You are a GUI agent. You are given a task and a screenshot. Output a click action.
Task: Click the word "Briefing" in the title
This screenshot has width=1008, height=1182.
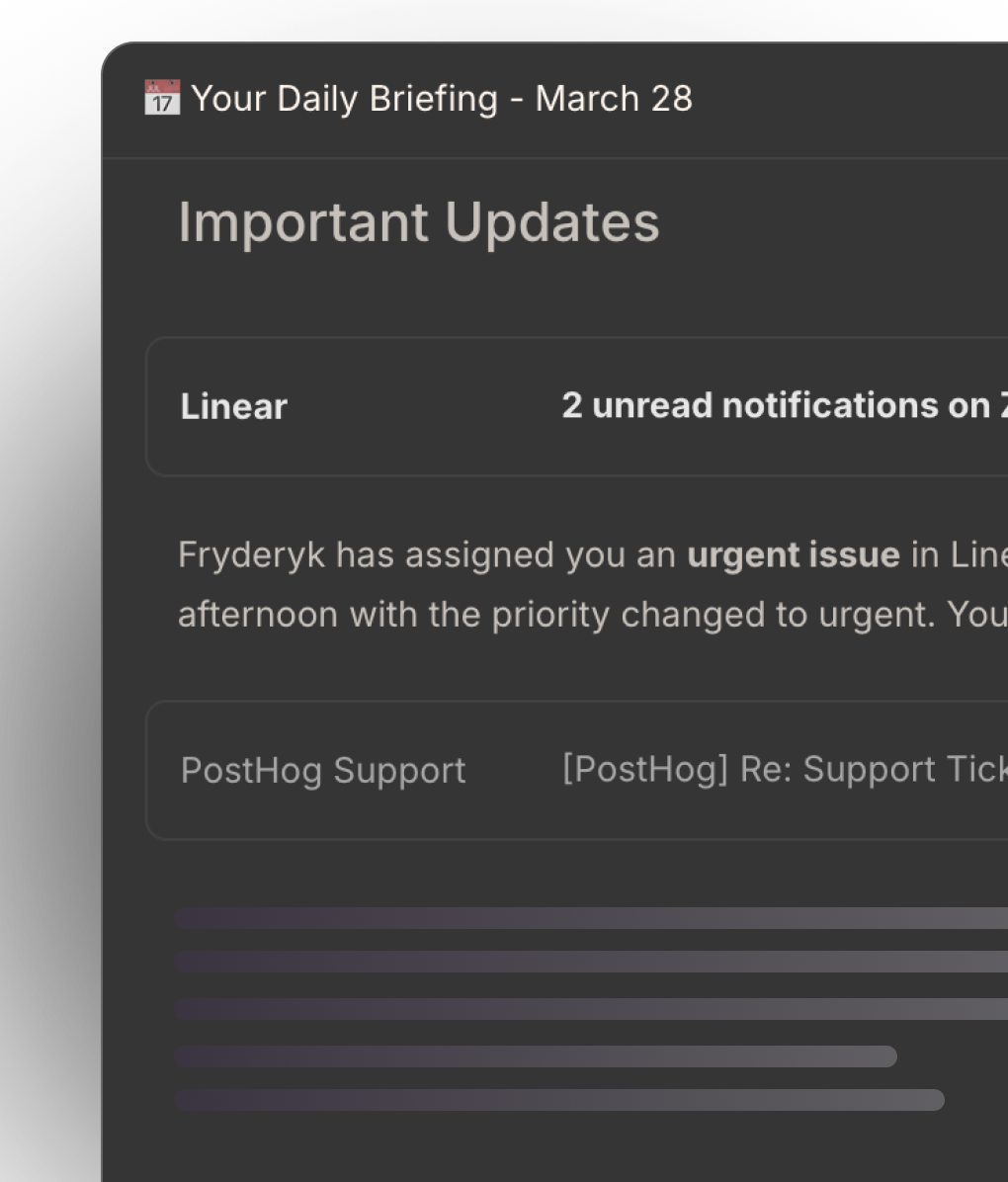pos(434,99)
